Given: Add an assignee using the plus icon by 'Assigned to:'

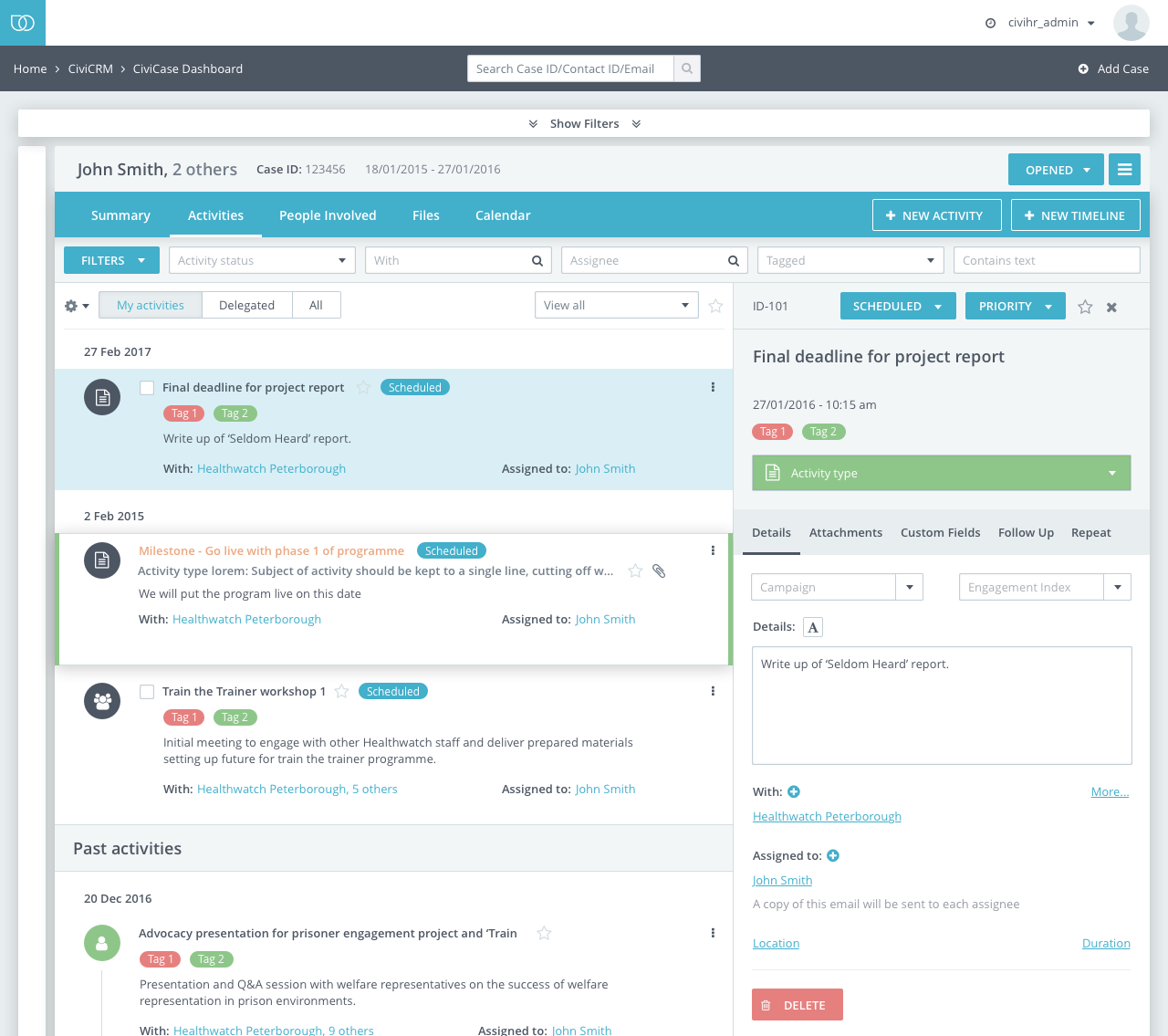Looking at the screenshot, I should 831,855.
